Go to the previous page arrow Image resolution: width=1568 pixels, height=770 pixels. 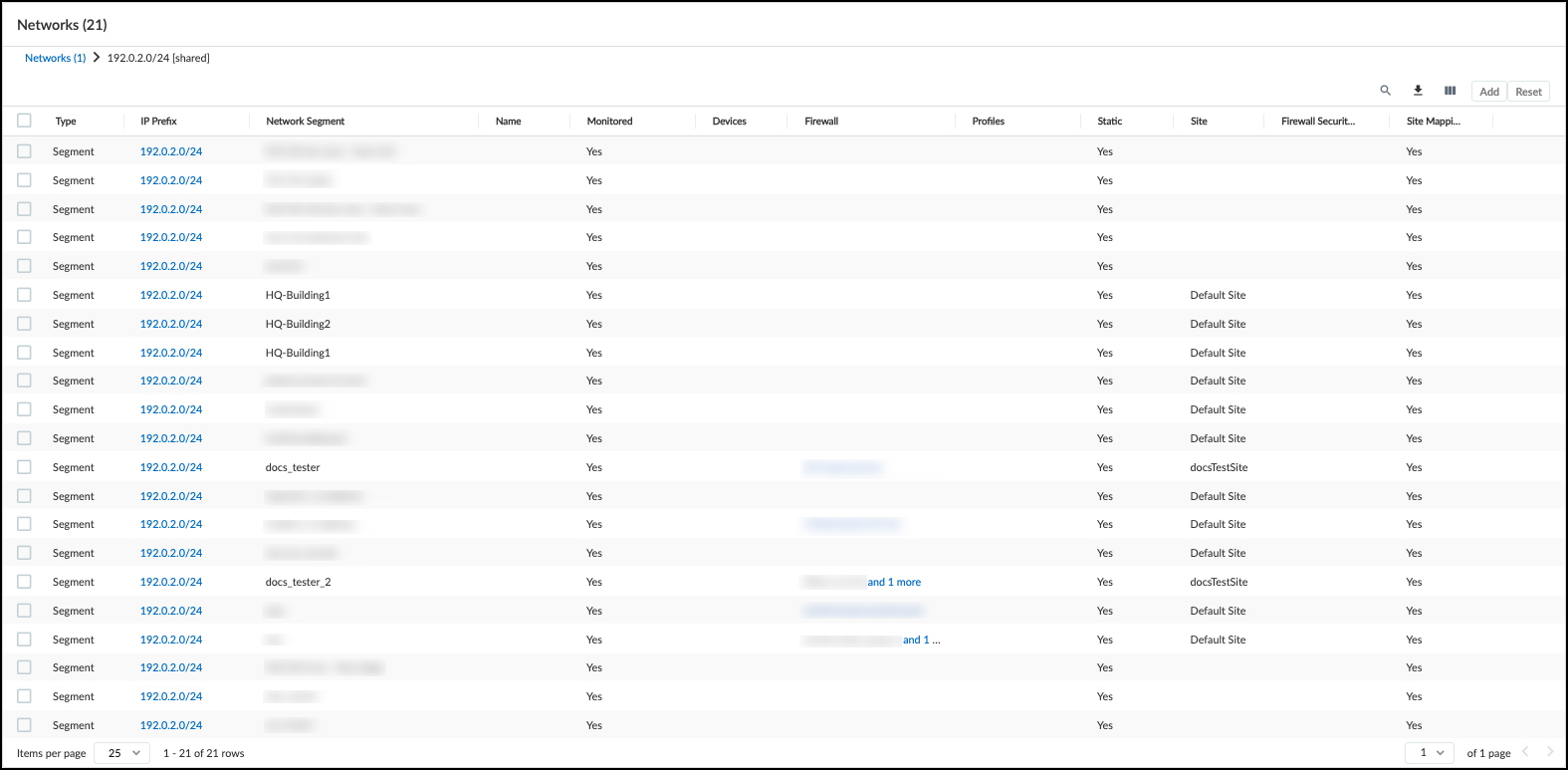coord(1525,752)
